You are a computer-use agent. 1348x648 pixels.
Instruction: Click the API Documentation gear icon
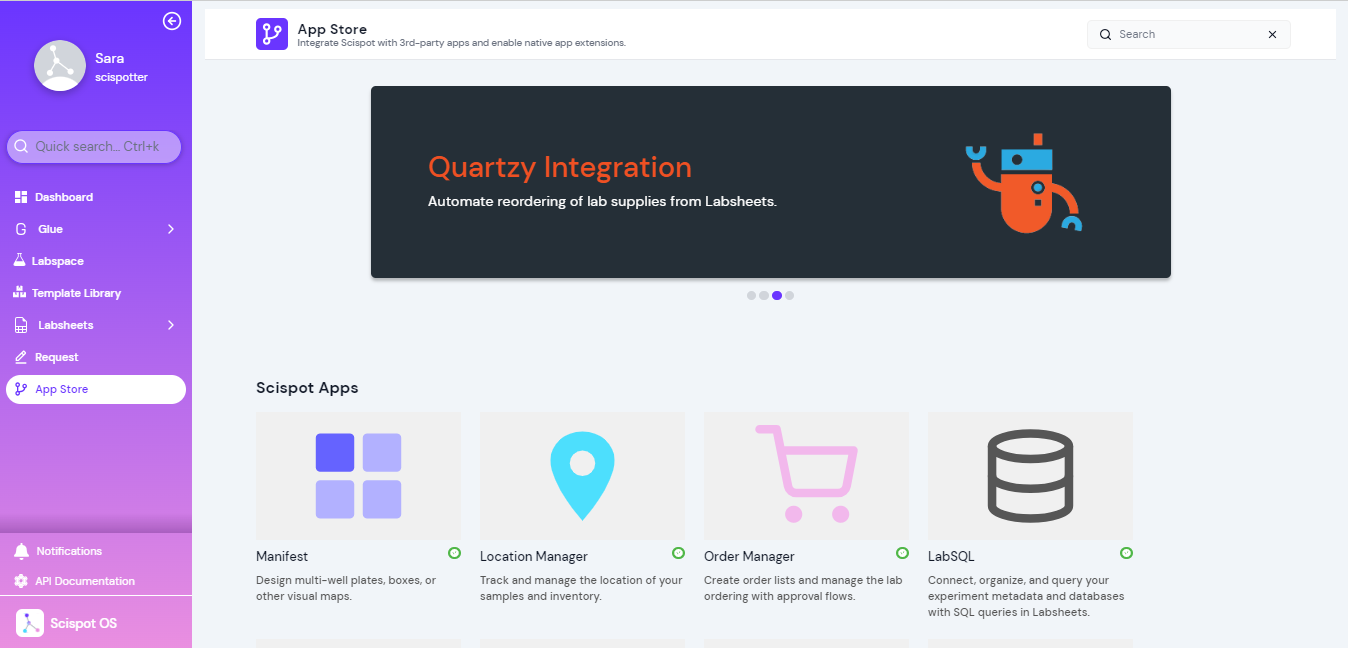[x=21, y=581]
